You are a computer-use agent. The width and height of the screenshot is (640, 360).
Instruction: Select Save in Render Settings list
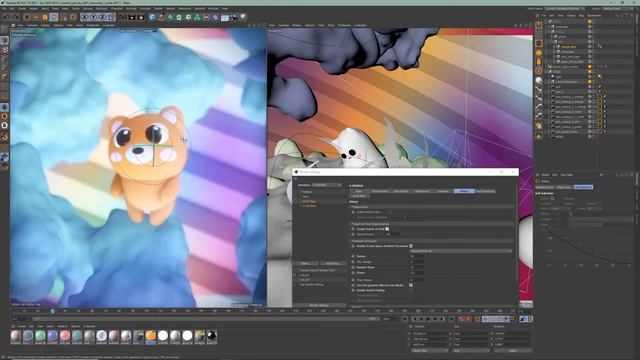tap(305, 196)
